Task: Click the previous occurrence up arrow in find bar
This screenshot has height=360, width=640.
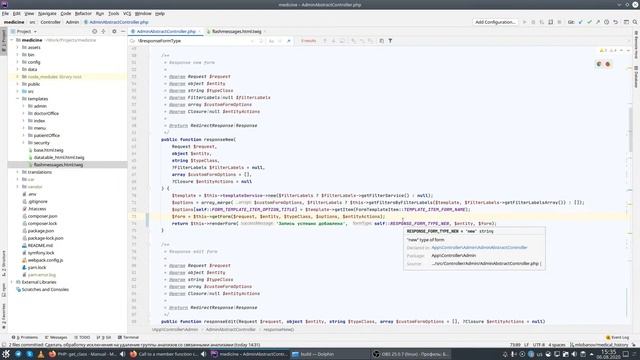Action: (325, 41)
